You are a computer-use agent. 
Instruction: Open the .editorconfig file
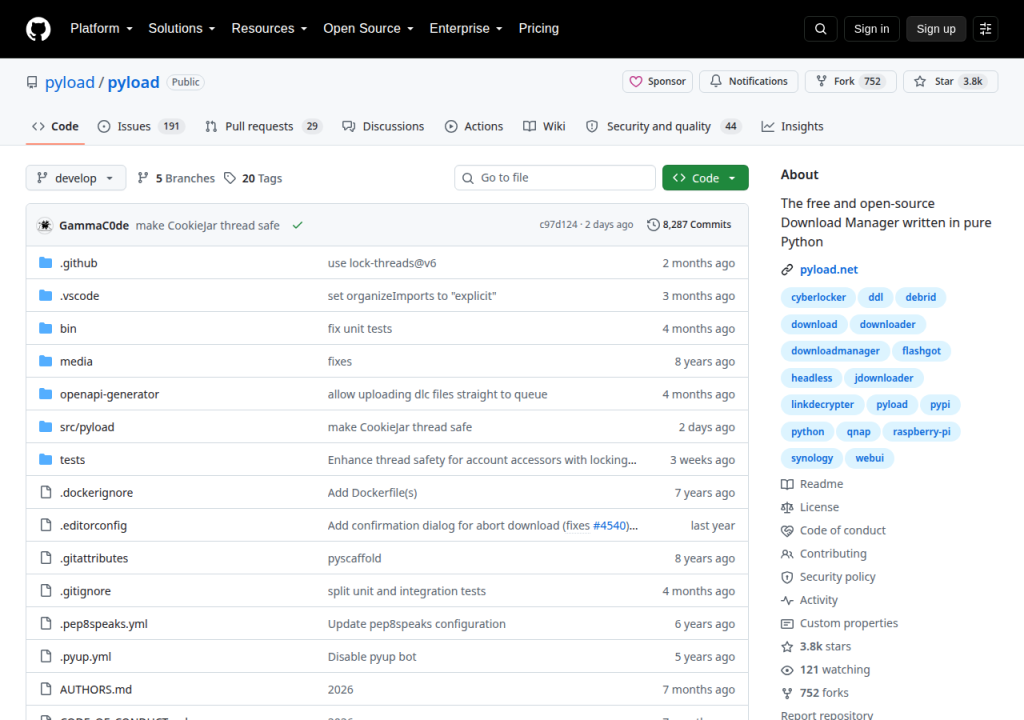pyautogui.click(x=93, y=525)
